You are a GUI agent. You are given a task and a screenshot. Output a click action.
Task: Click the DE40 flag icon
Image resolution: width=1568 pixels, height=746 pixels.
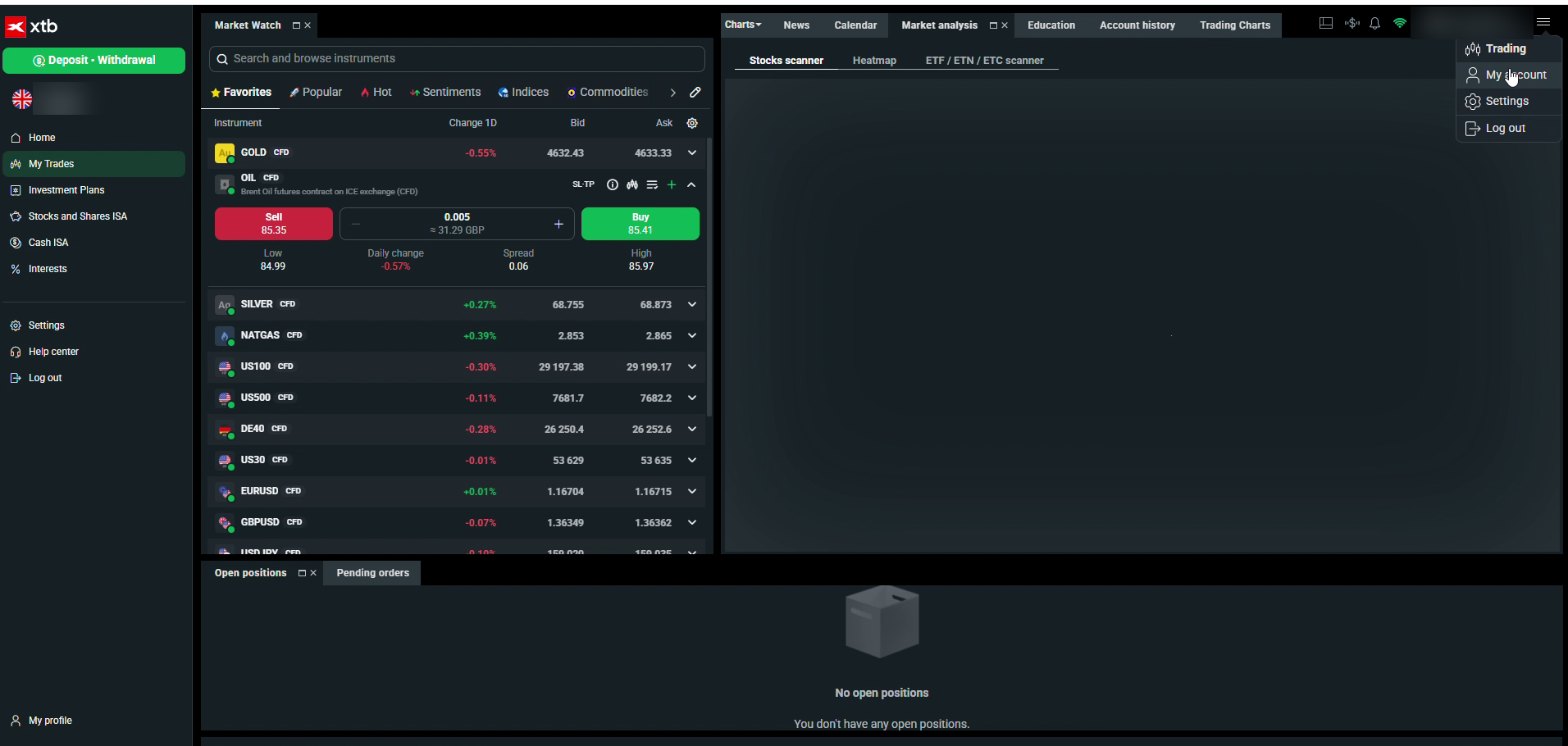pyautogui.click(x=224, y=430)
